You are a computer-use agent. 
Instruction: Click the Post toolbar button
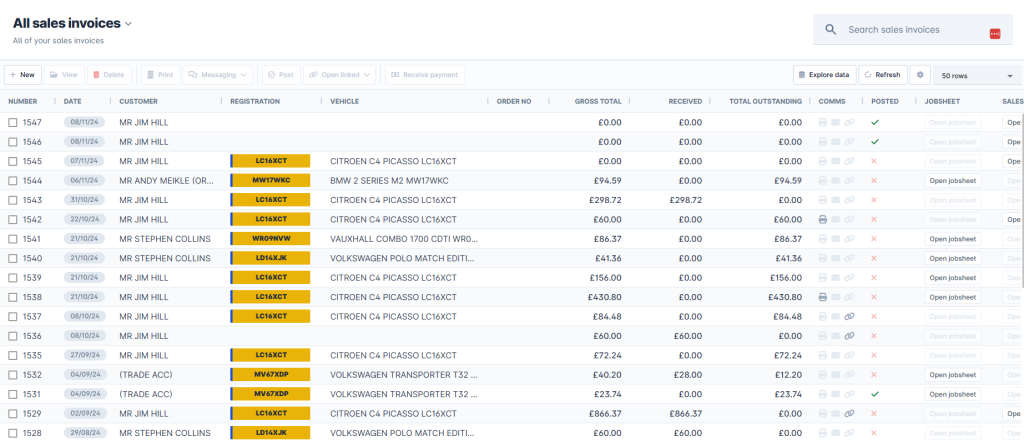pos(281,75)
